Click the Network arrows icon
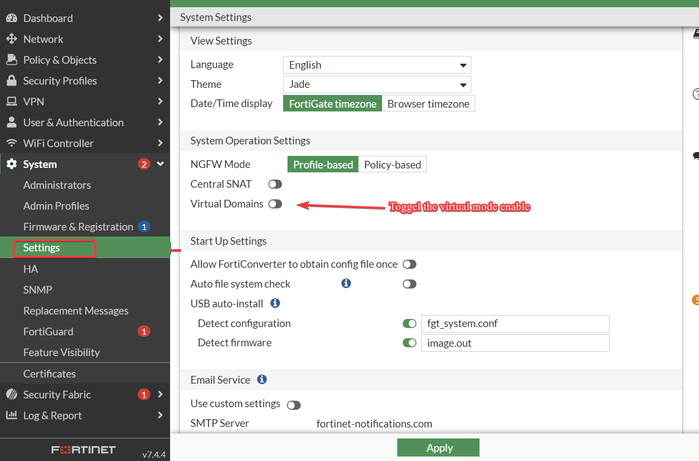The image size is (699, 461). point(12,39)
